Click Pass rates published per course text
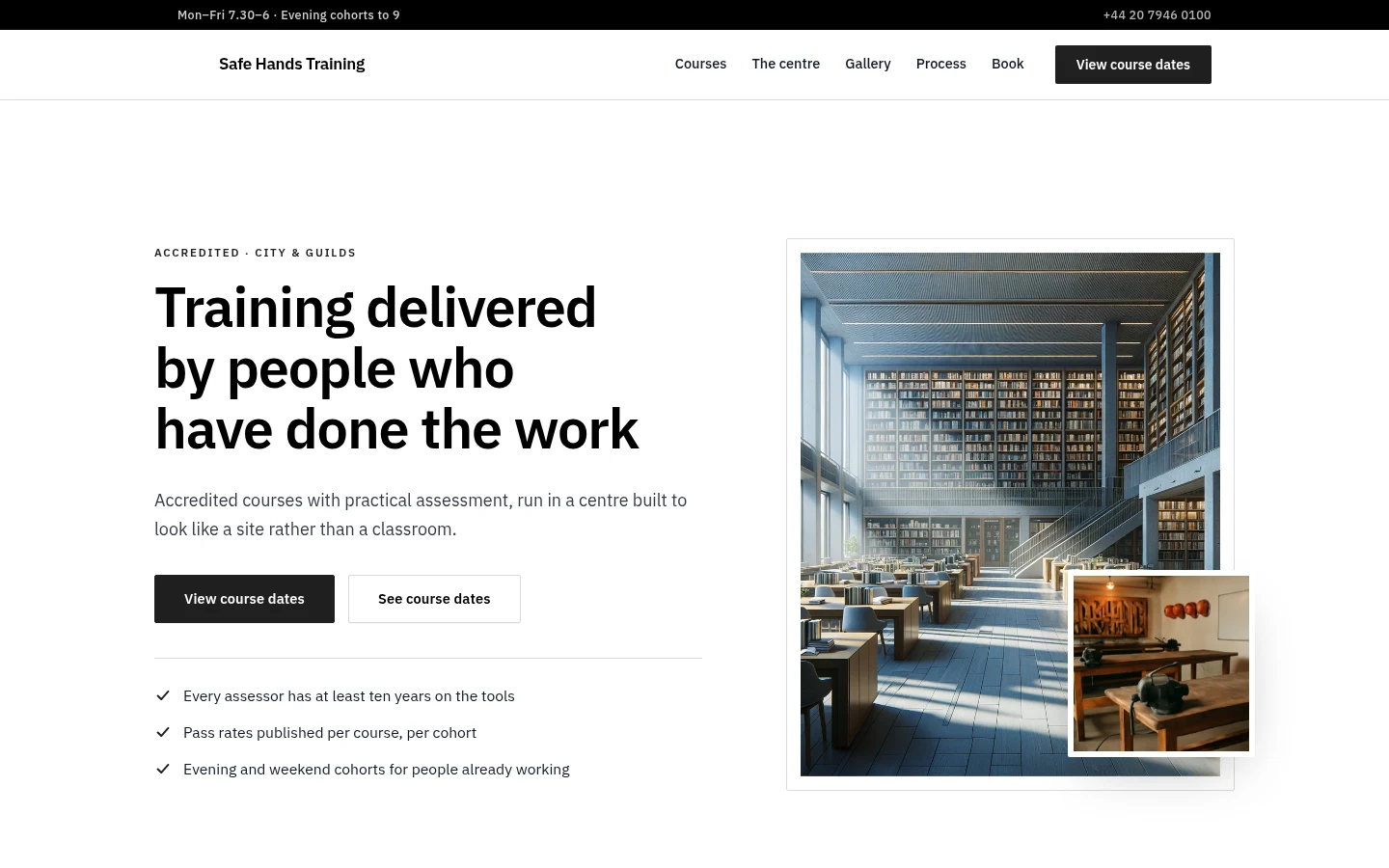The image size is (1389, 868). 330,733
